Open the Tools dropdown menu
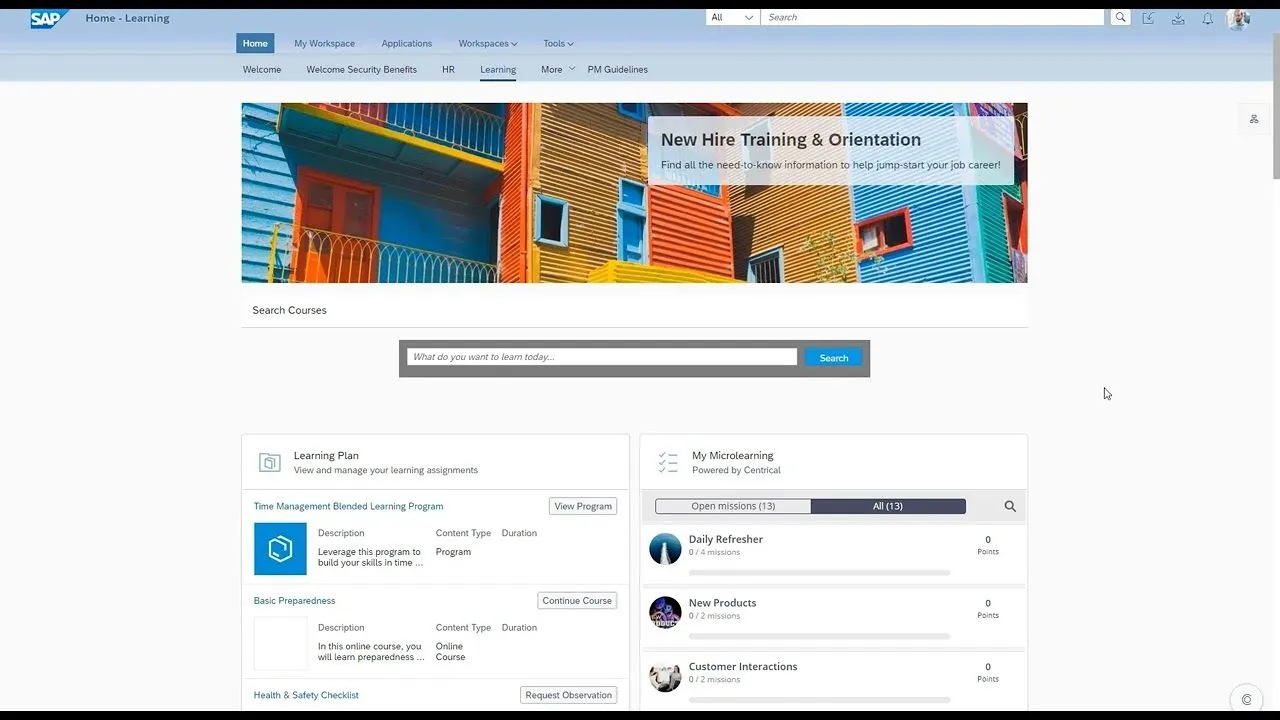The height and width of the screenshot is (720, 1280). click(558, 44)
